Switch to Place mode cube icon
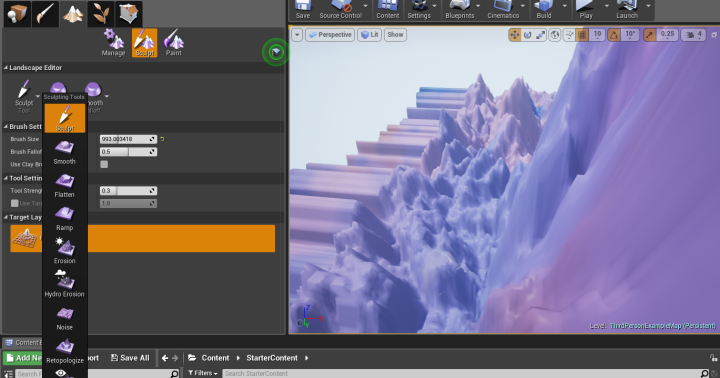This screenshot has height=378, width=720. point(17,13)
